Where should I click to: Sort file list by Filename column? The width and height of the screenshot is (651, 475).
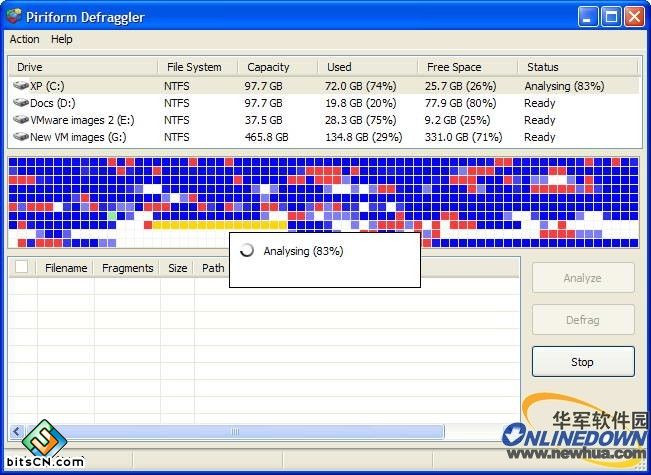[x=65, y=268]
